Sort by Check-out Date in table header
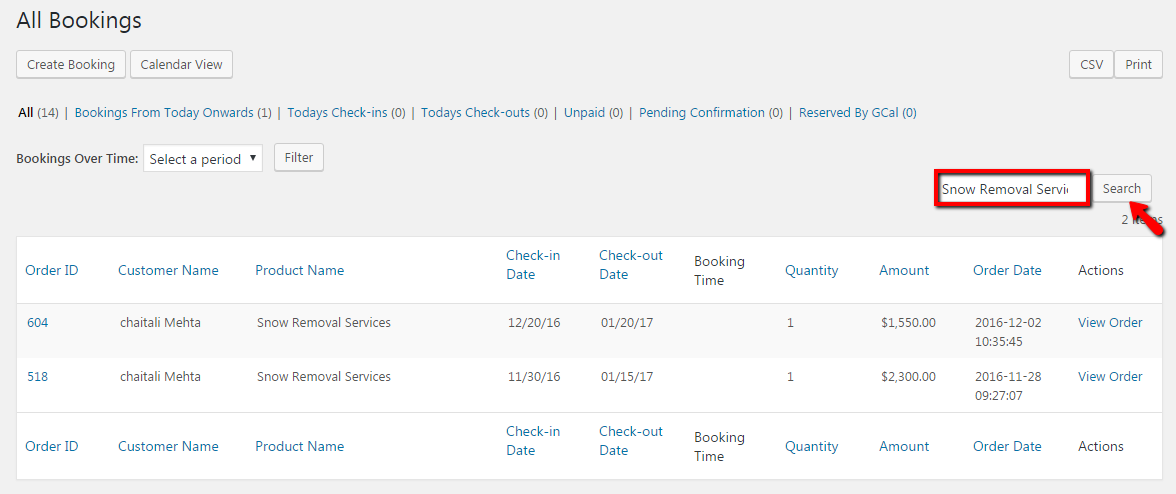The width and height of the screenshot is (1176, 494). 631,265
